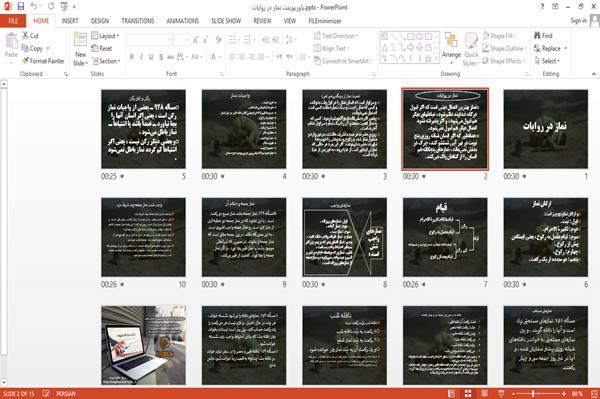This screenshot has height=399, width=600.
Task: Open the Text Direction dropdown
Action: pos(336,36)
